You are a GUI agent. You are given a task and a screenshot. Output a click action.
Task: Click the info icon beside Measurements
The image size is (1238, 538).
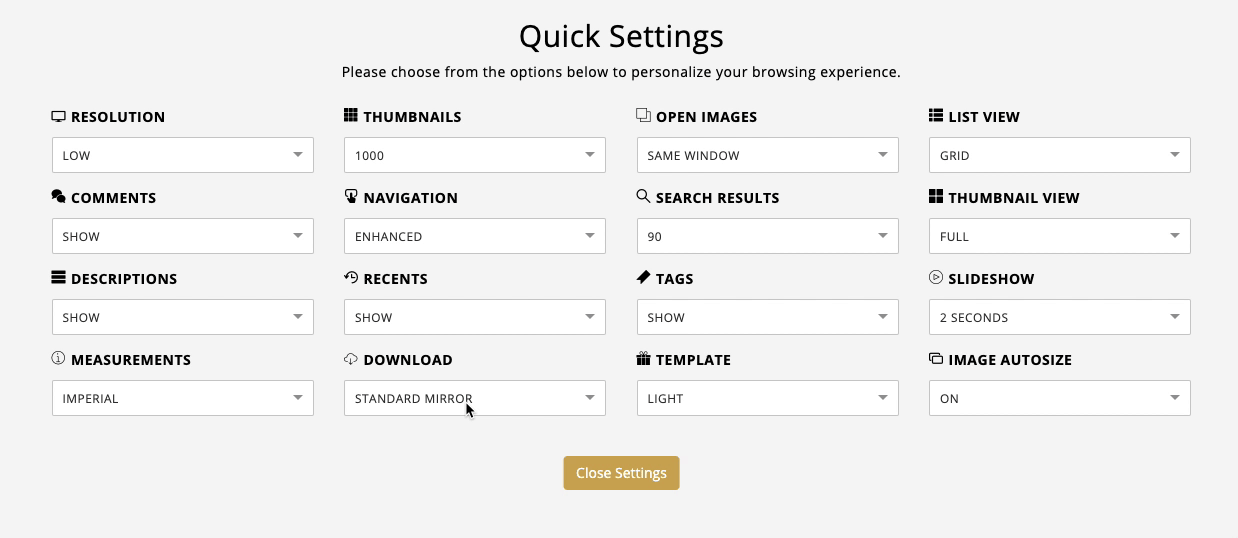point(58,359)
